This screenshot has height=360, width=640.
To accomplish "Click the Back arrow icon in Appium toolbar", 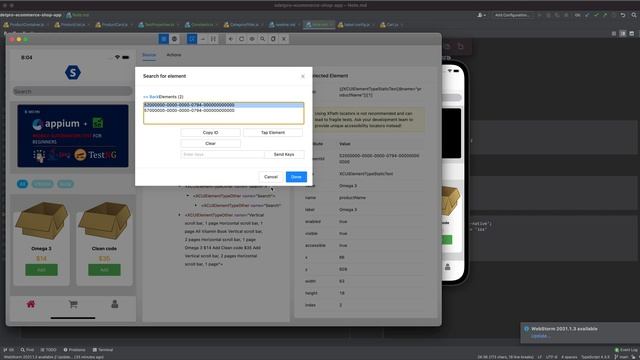I will (x=231, y=39).
